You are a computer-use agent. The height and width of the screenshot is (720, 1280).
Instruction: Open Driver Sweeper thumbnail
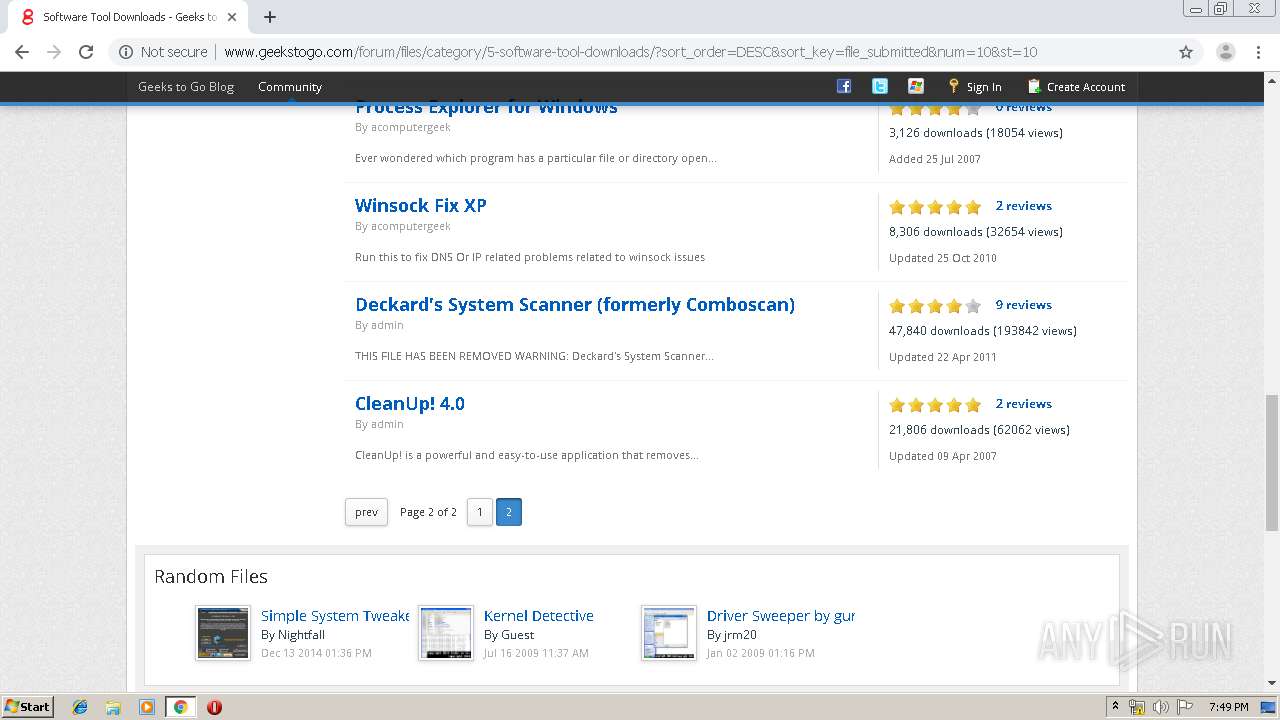pyautogui.click(x=669, y=633)
